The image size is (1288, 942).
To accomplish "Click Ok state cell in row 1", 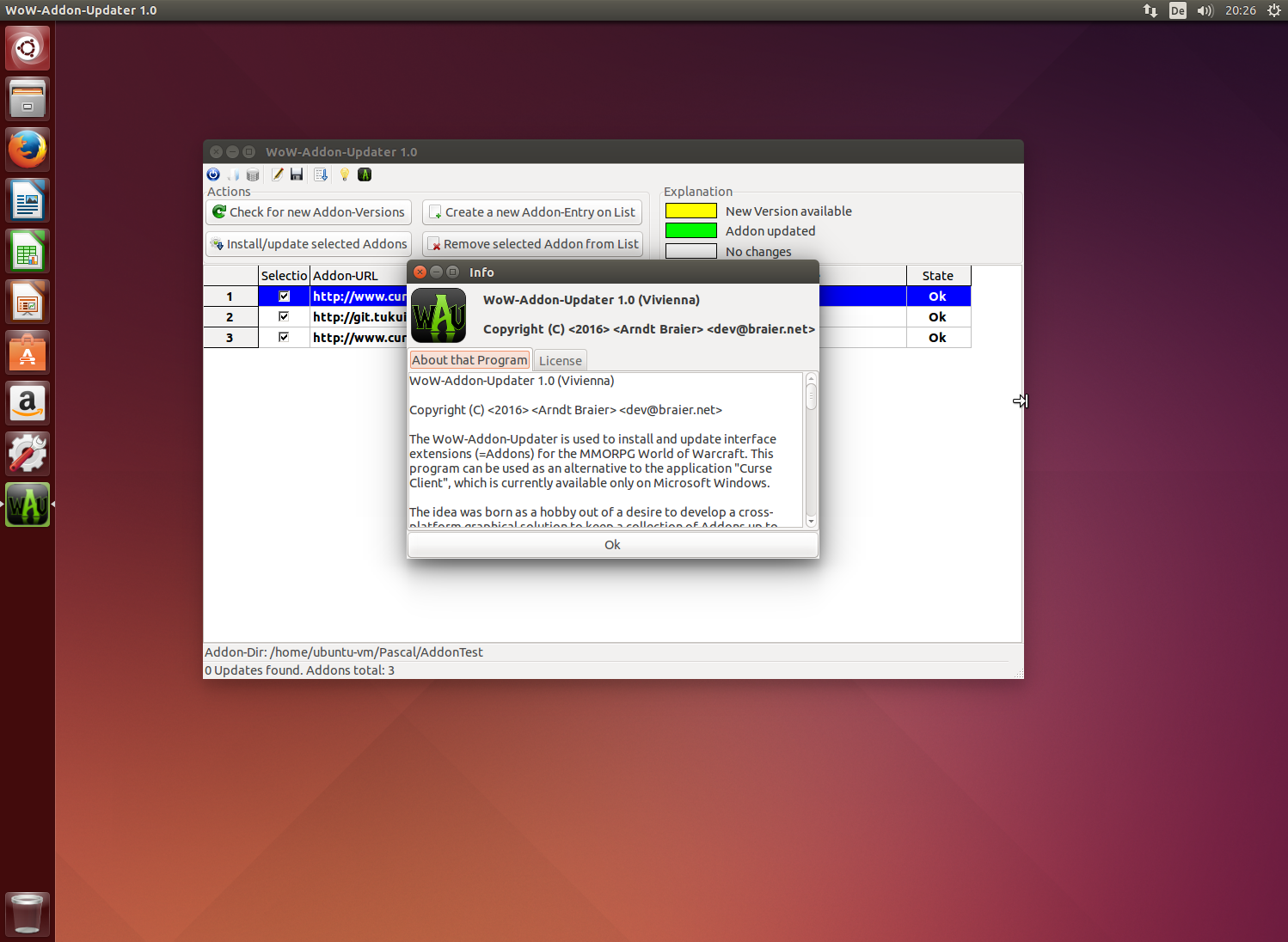I will pyautogui.click(x=938, y=297).
